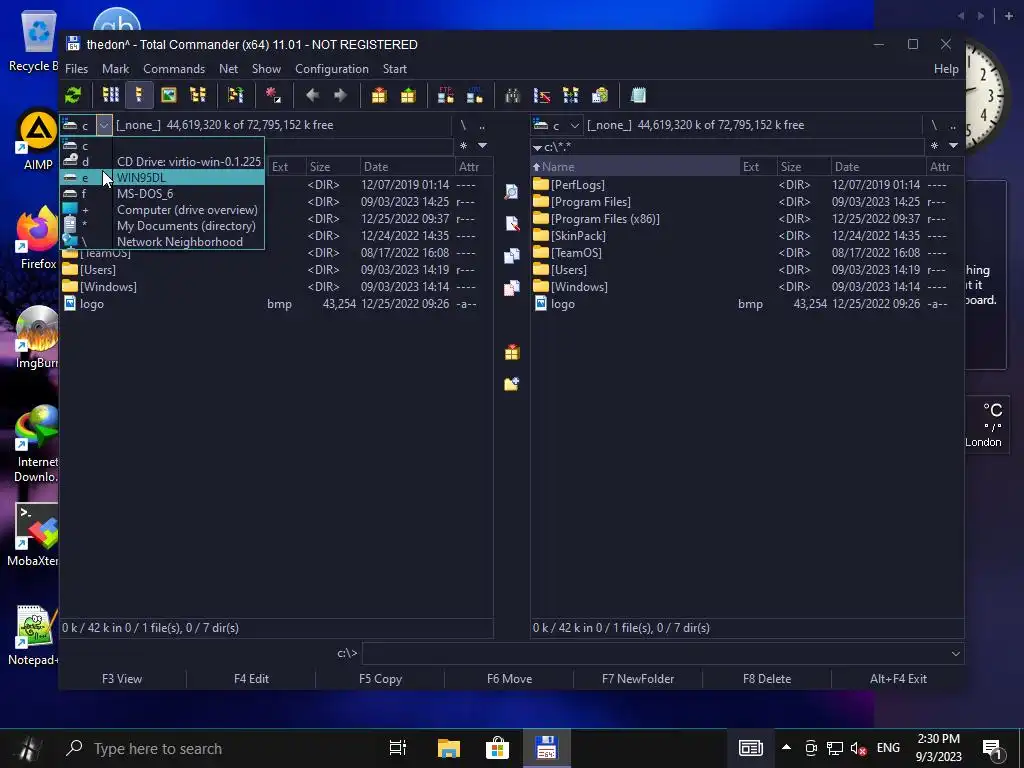Go forward with the right arrow icon
Image resolution: width=1024 pixels, height=768 pixels.
[x=341, y=95]
